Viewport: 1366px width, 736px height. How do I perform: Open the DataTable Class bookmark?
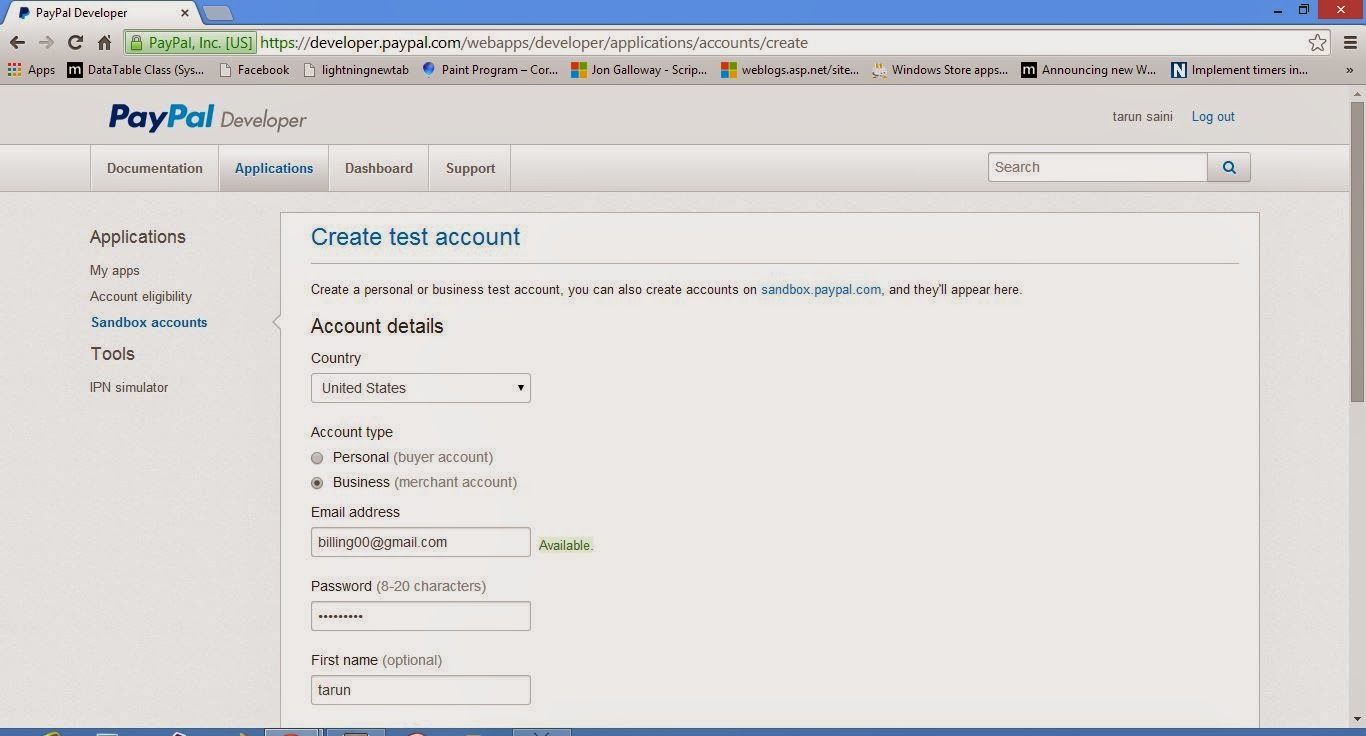(x=136, y=70)
